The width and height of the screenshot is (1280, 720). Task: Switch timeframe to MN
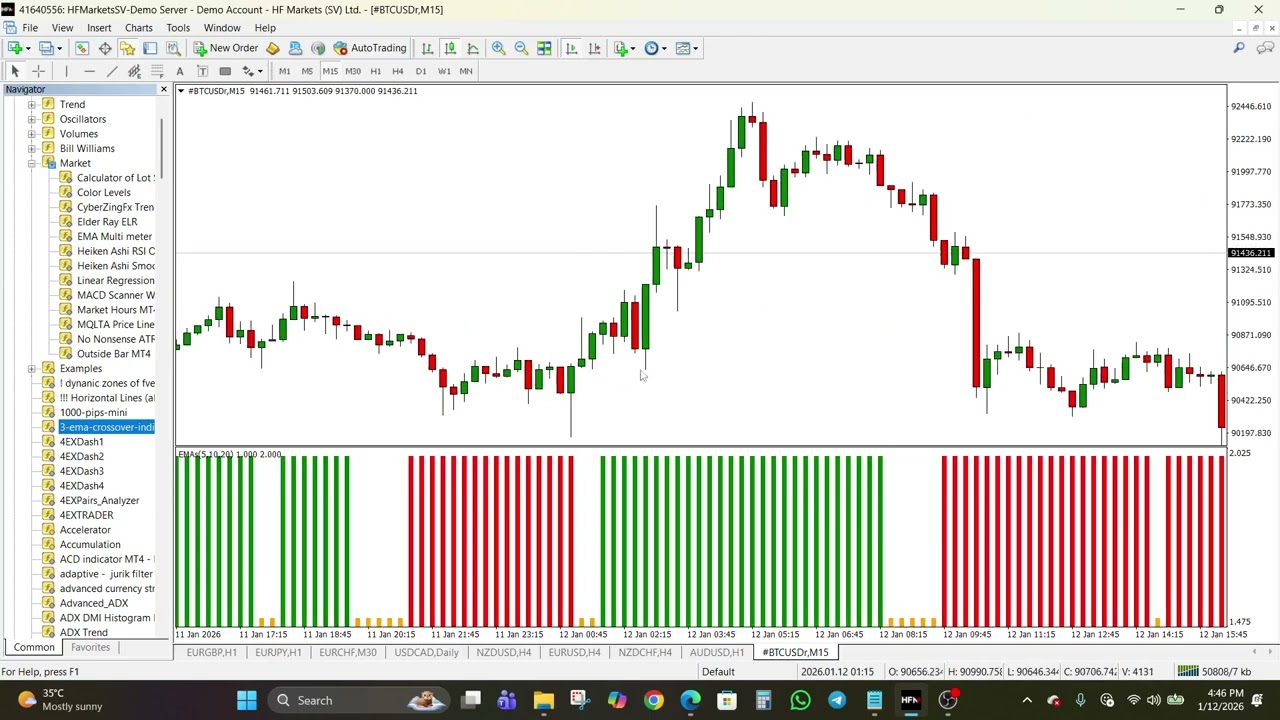(x=466, y=71)
